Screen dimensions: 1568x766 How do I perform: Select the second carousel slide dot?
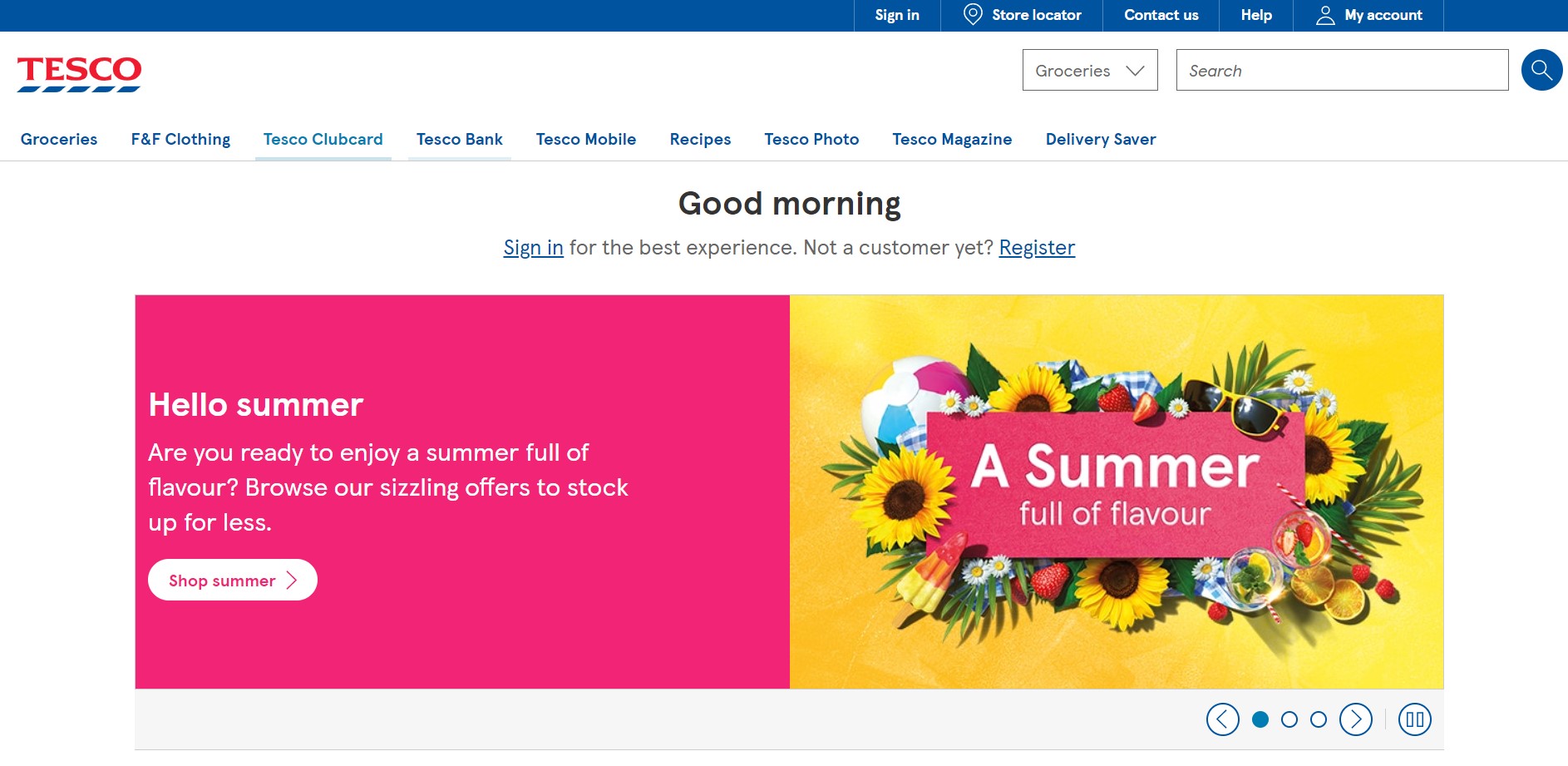click(x=1289, y=719)
